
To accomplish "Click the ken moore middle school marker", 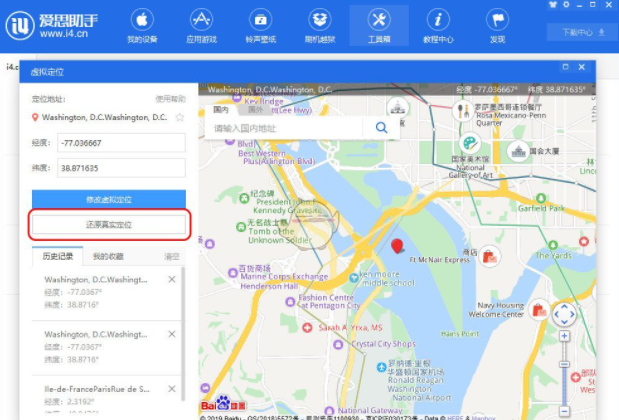I will pyautogui.click(x=354, y=278).
